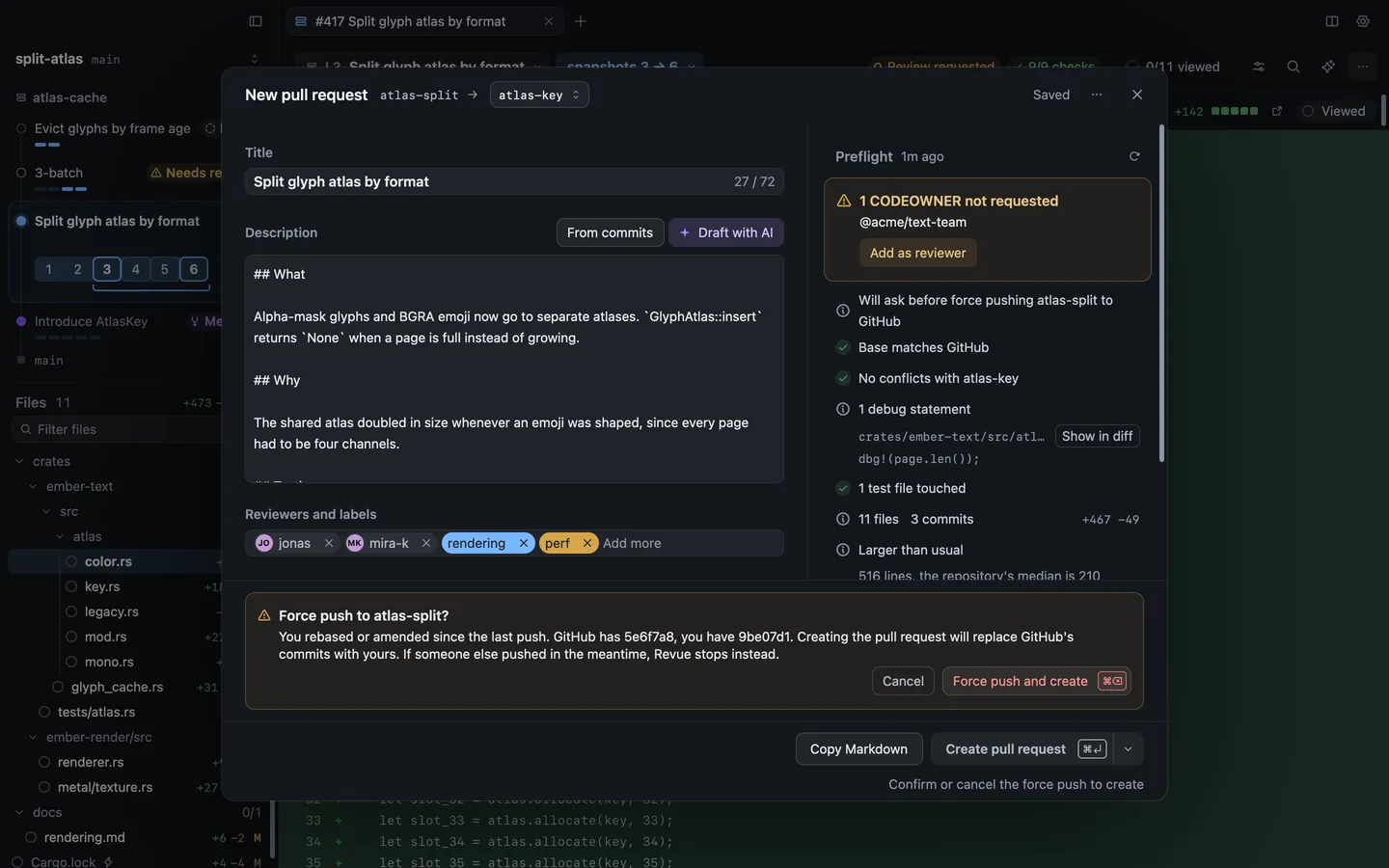This screenshot has width=1389, height=868.
Task: Close the #417 Split glyph atlas tab
Action: pos(548,21)
